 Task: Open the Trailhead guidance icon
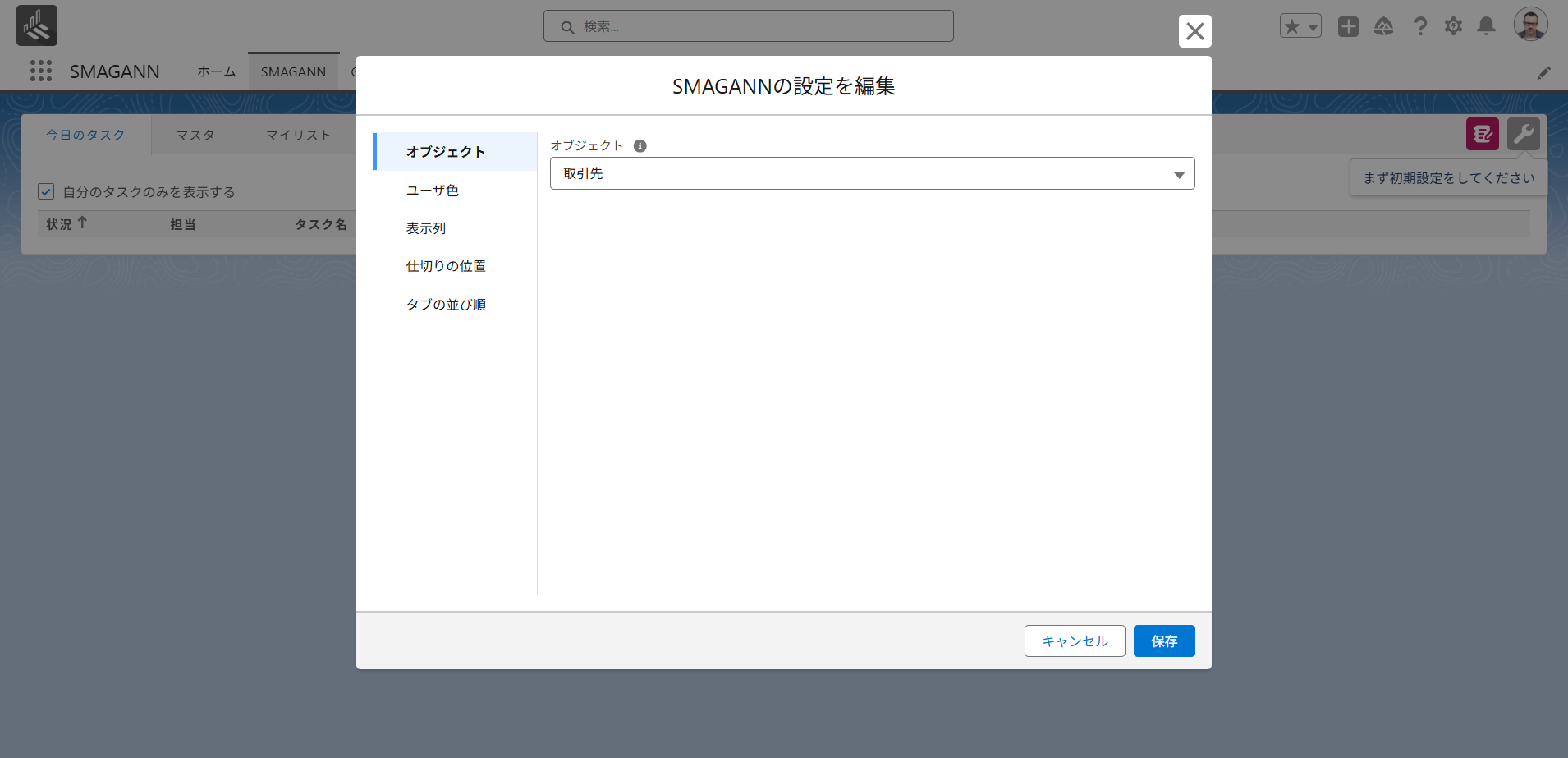(x=1384, y=26)
